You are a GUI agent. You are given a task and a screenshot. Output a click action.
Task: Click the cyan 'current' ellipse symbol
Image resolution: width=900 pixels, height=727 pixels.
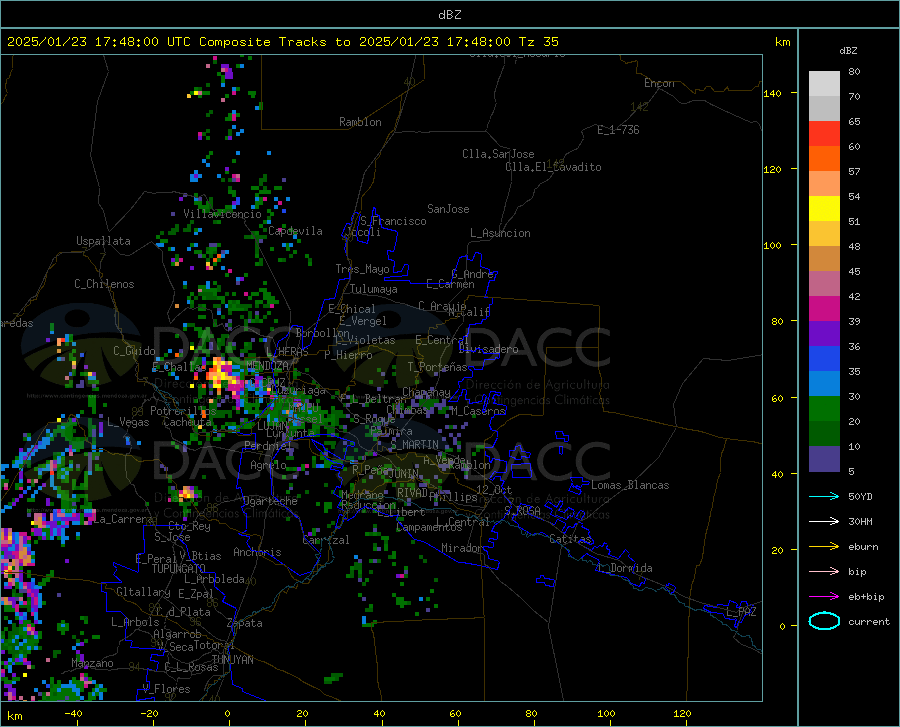pyautogui.click(x=824, y=621)
